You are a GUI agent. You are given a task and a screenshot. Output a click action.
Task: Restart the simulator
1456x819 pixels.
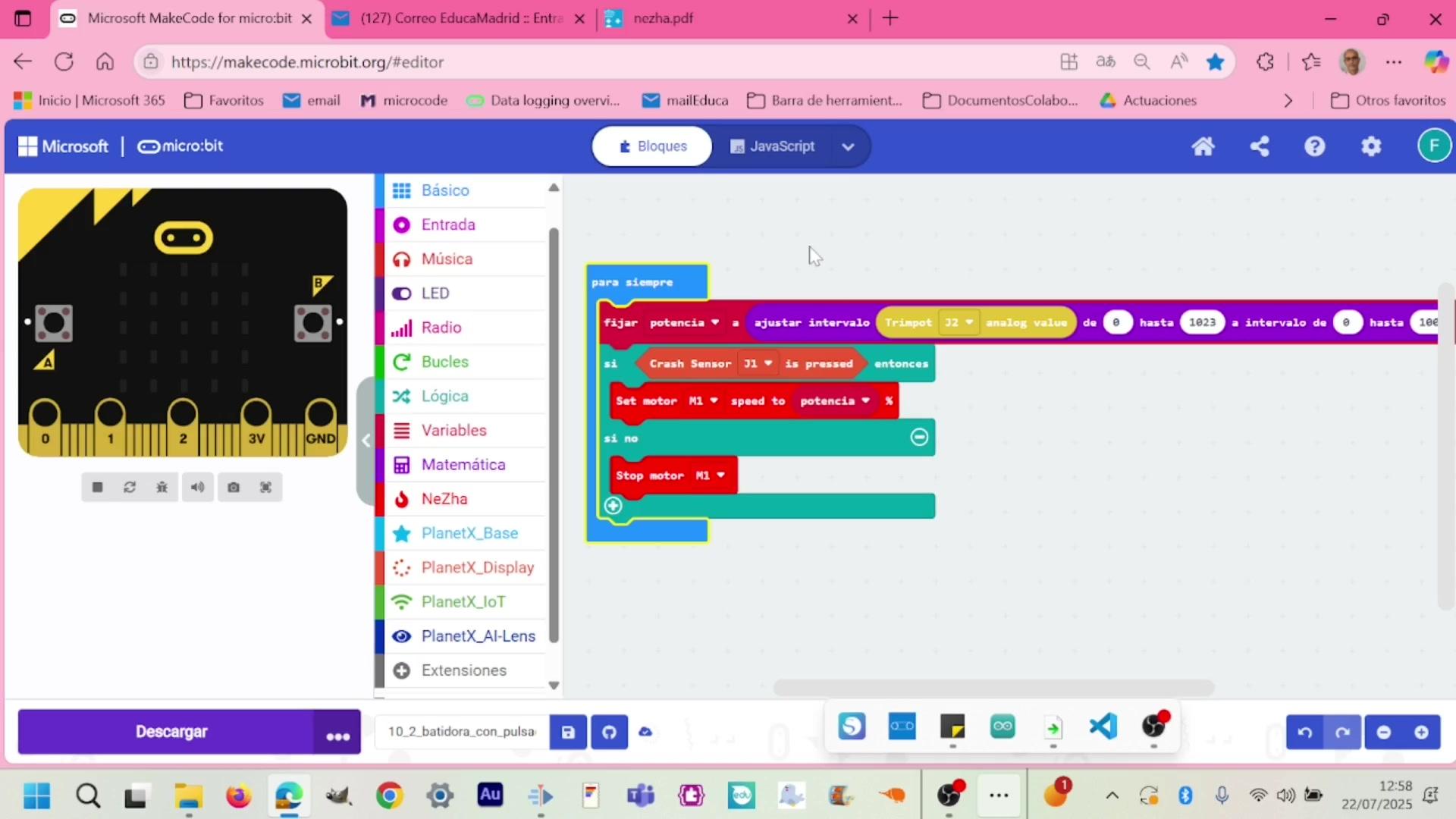tap(130, 488)
